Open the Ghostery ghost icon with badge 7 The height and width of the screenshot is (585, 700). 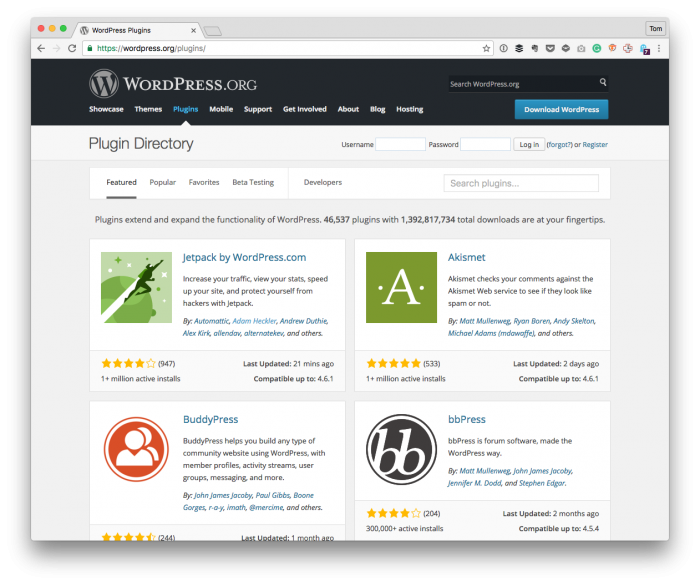click(x=644, y=49)
